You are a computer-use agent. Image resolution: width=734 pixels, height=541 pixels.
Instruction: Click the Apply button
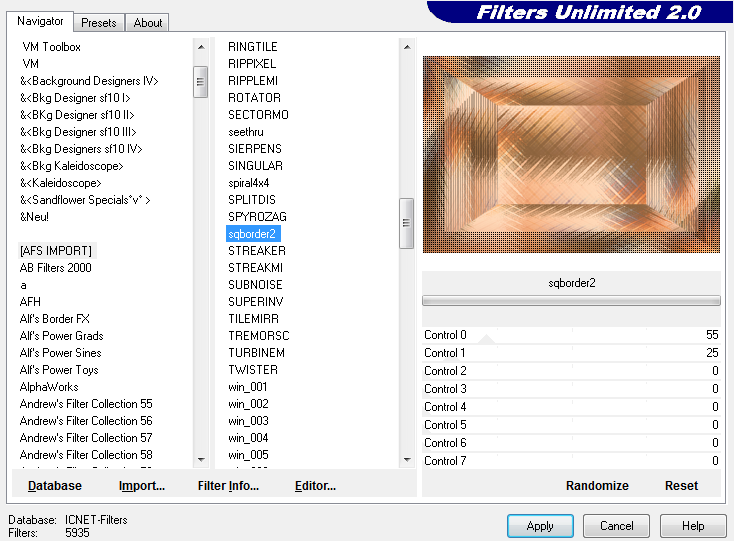[x=540, y=526]
